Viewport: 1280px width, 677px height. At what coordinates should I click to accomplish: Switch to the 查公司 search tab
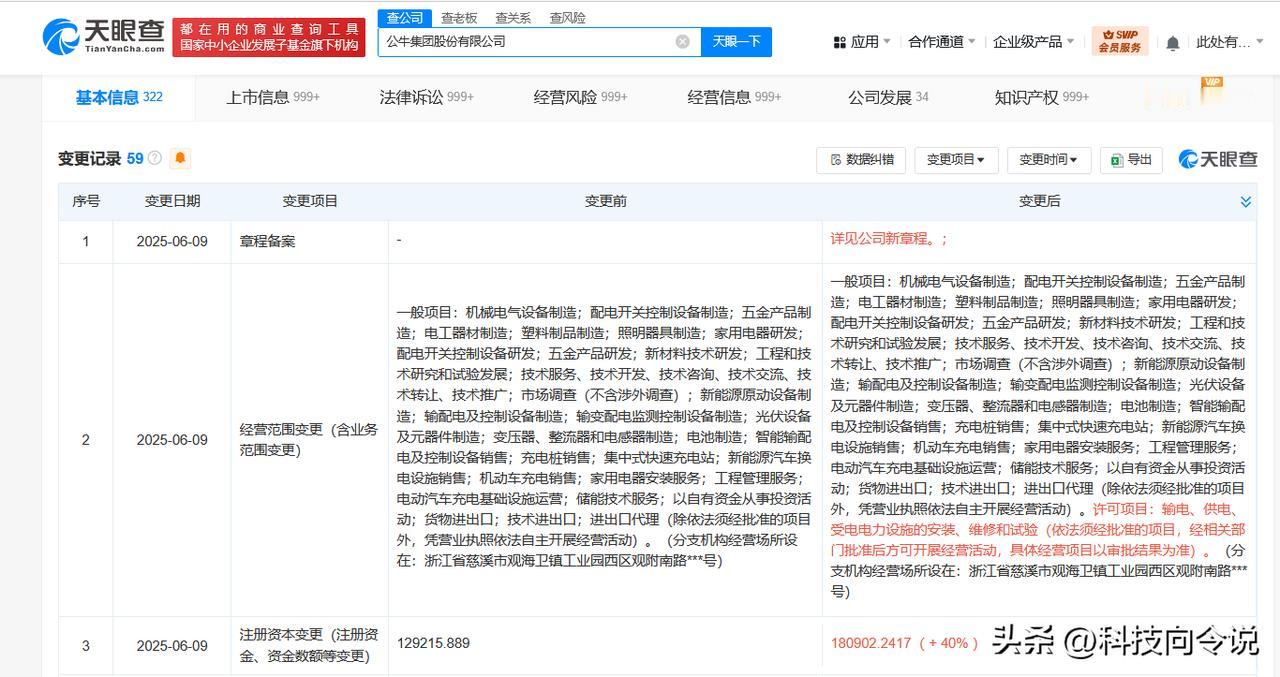tap(405, 18)
